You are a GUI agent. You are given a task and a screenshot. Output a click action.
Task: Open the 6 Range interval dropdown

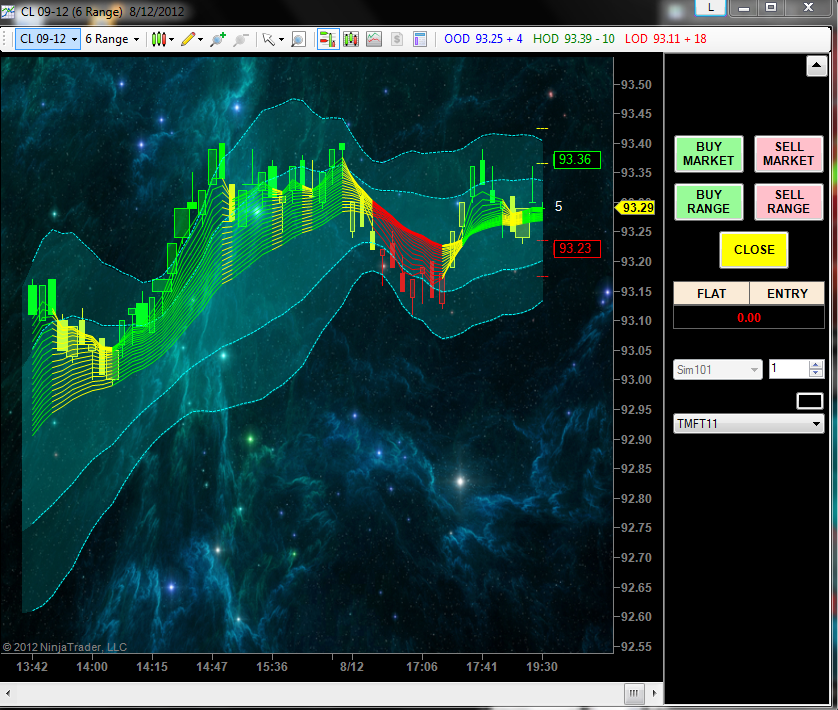tap(112, 39)
